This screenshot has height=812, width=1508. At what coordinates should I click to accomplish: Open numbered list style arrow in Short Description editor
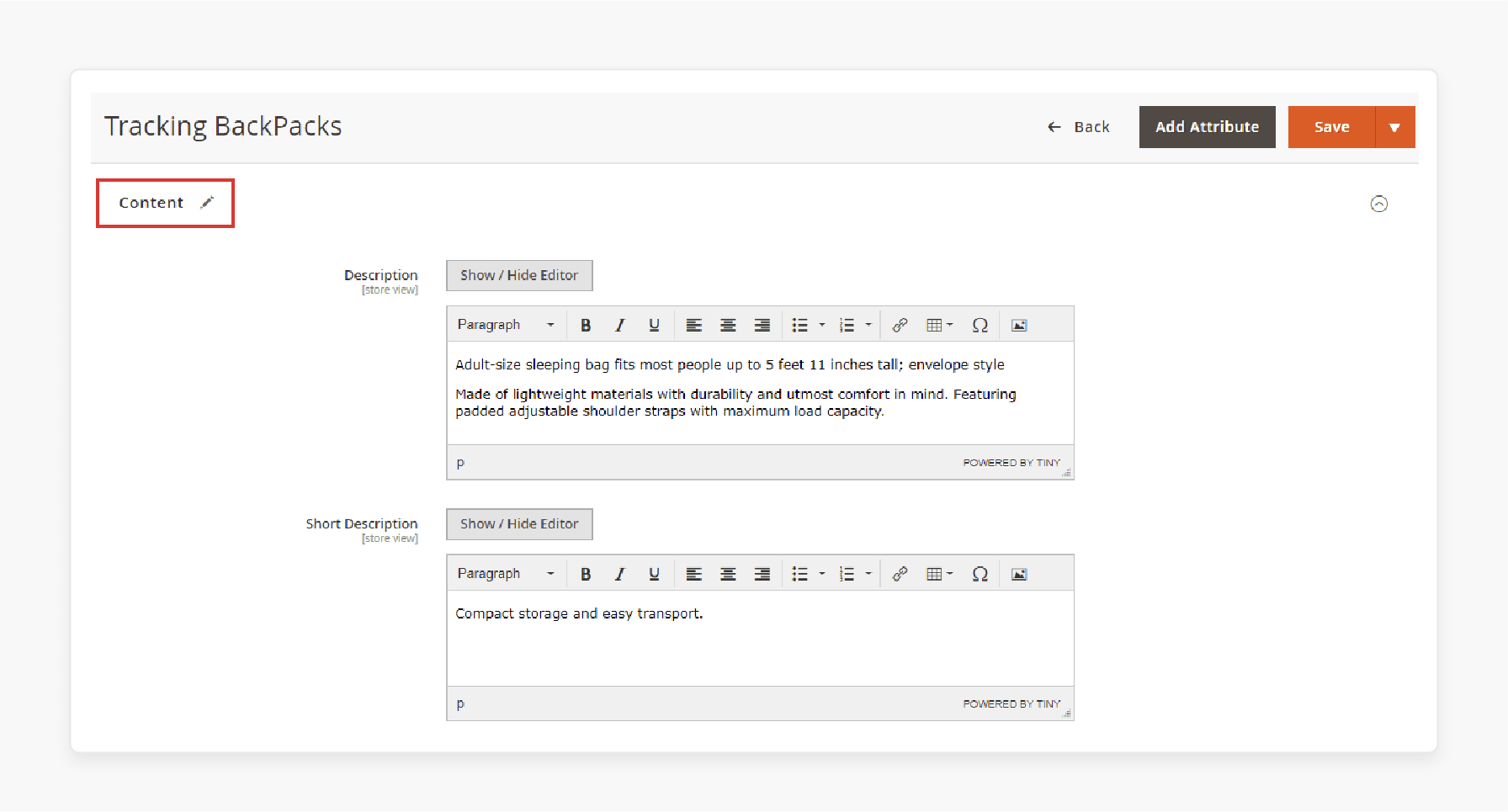[868, 574]
